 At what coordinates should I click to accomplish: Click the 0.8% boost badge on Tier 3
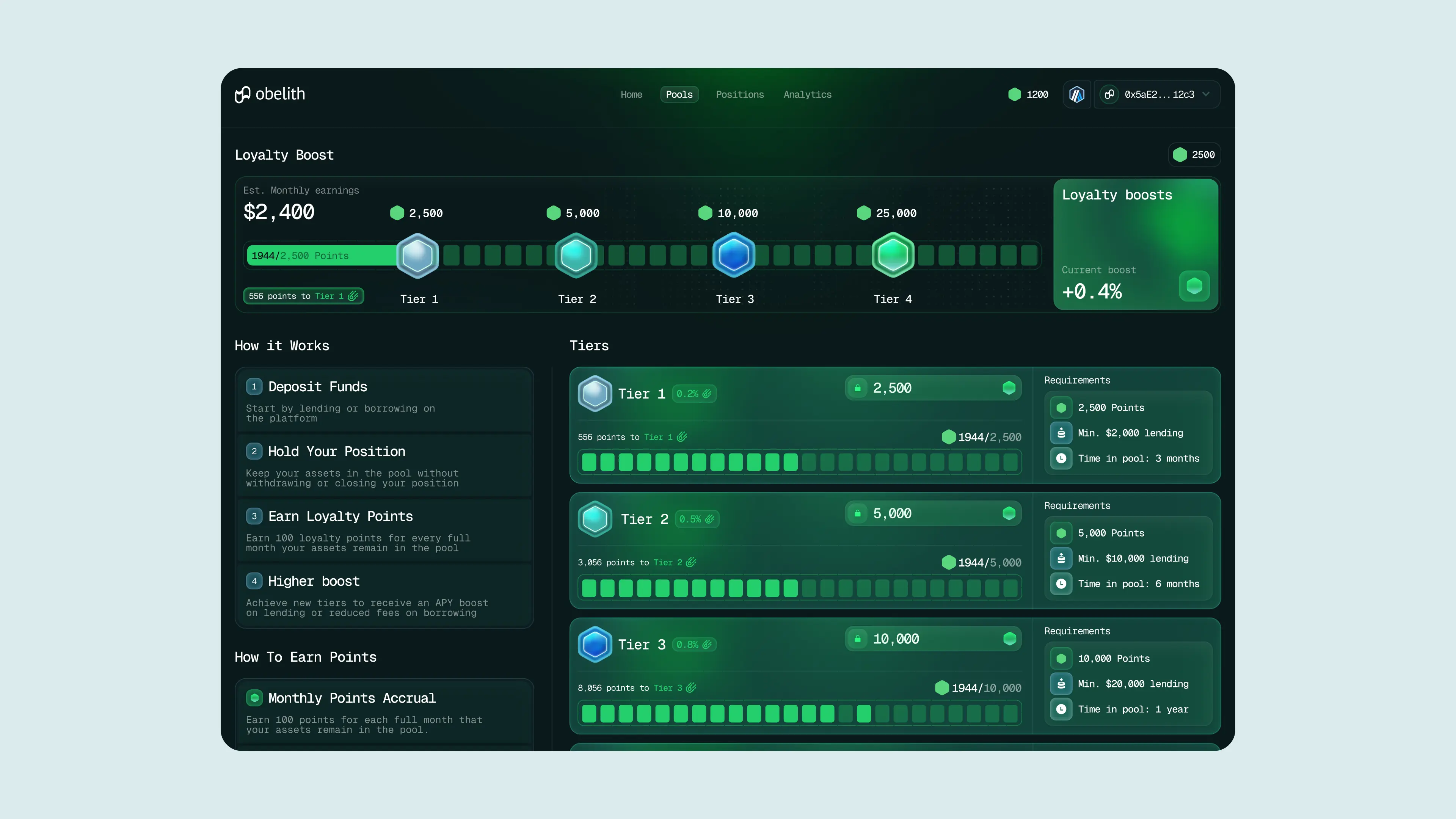click(694, 645)
